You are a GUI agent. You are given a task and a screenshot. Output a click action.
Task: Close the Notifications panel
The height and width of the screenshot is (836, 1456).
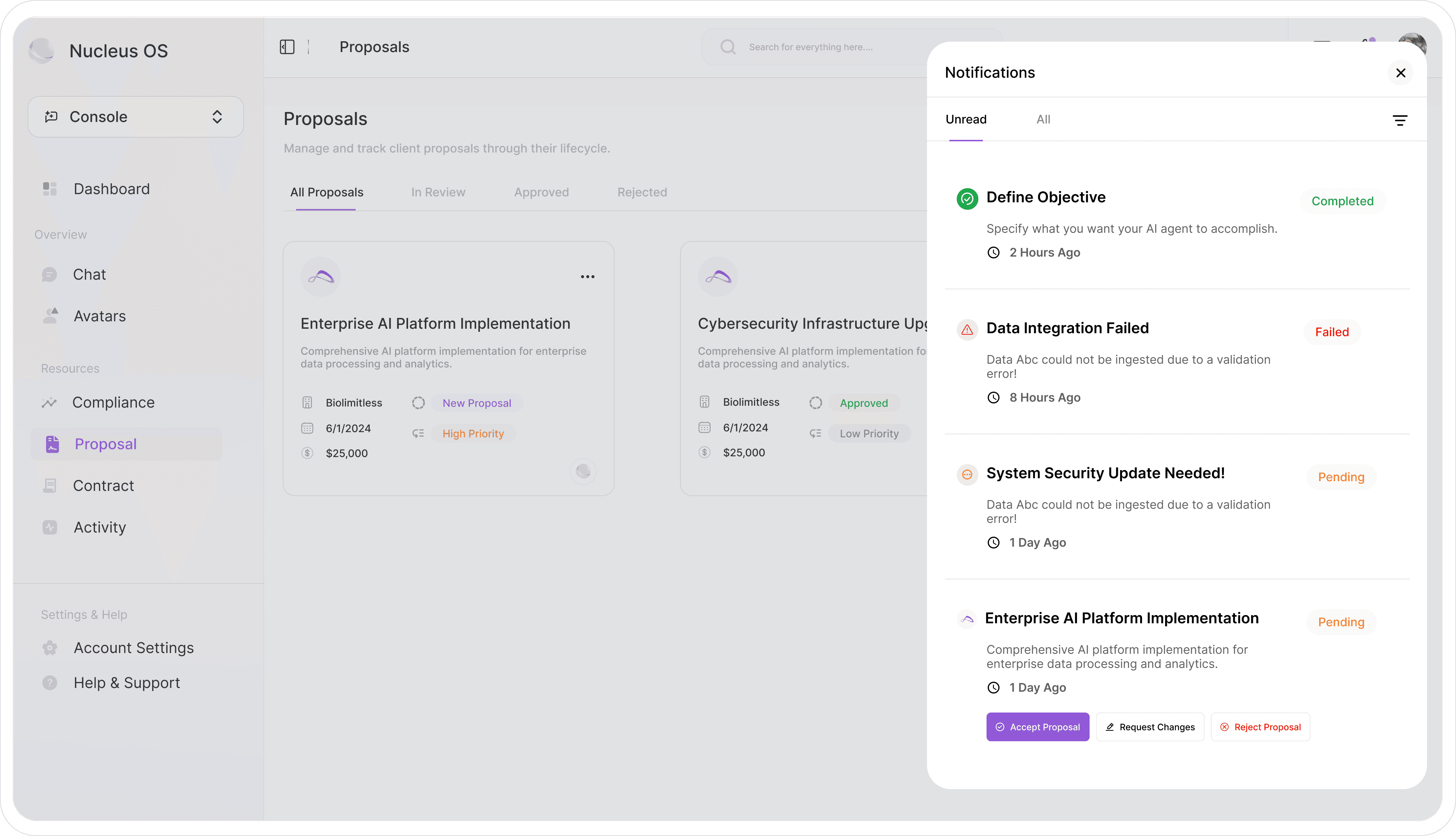[1400, 73]
